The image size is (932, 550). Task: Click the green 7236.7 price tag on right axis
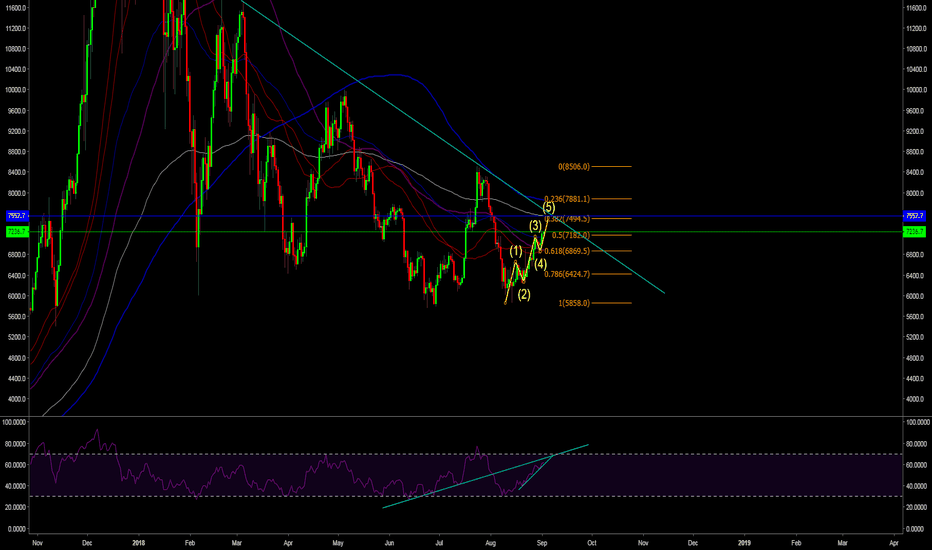click(914, 231)
